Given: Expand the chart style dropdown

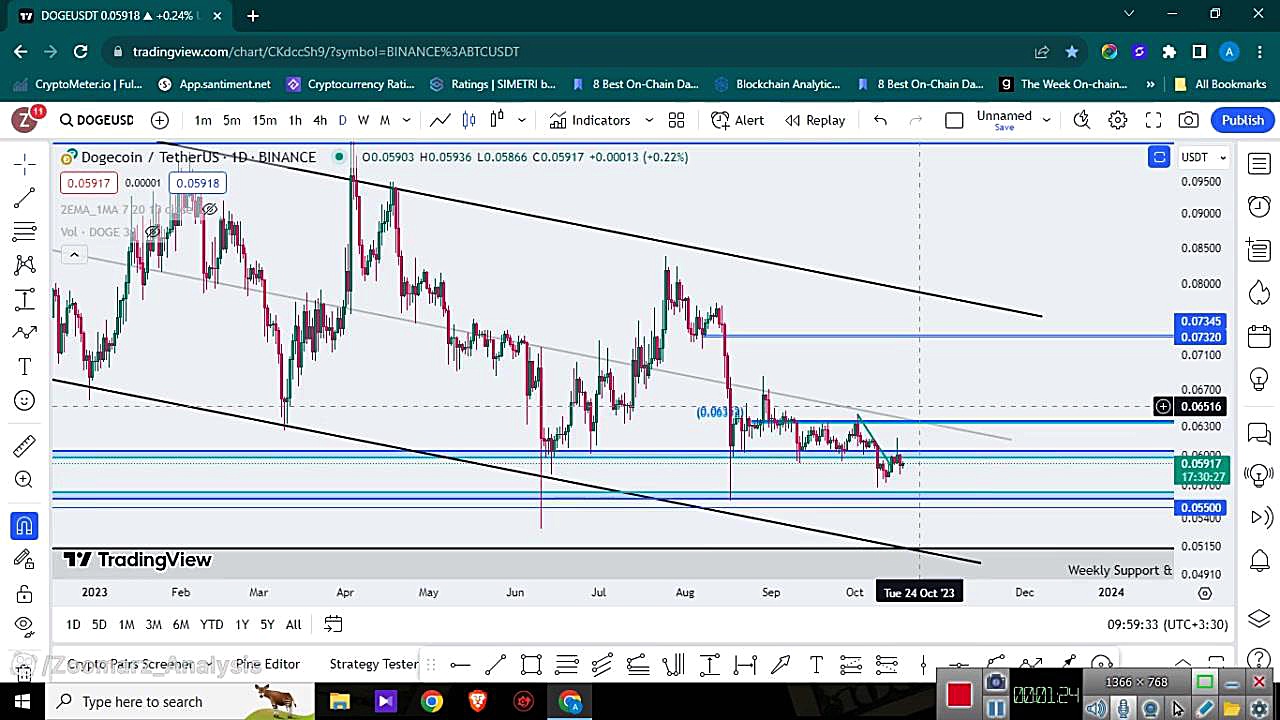Looking at the screenshot, I should click(521, 120).
